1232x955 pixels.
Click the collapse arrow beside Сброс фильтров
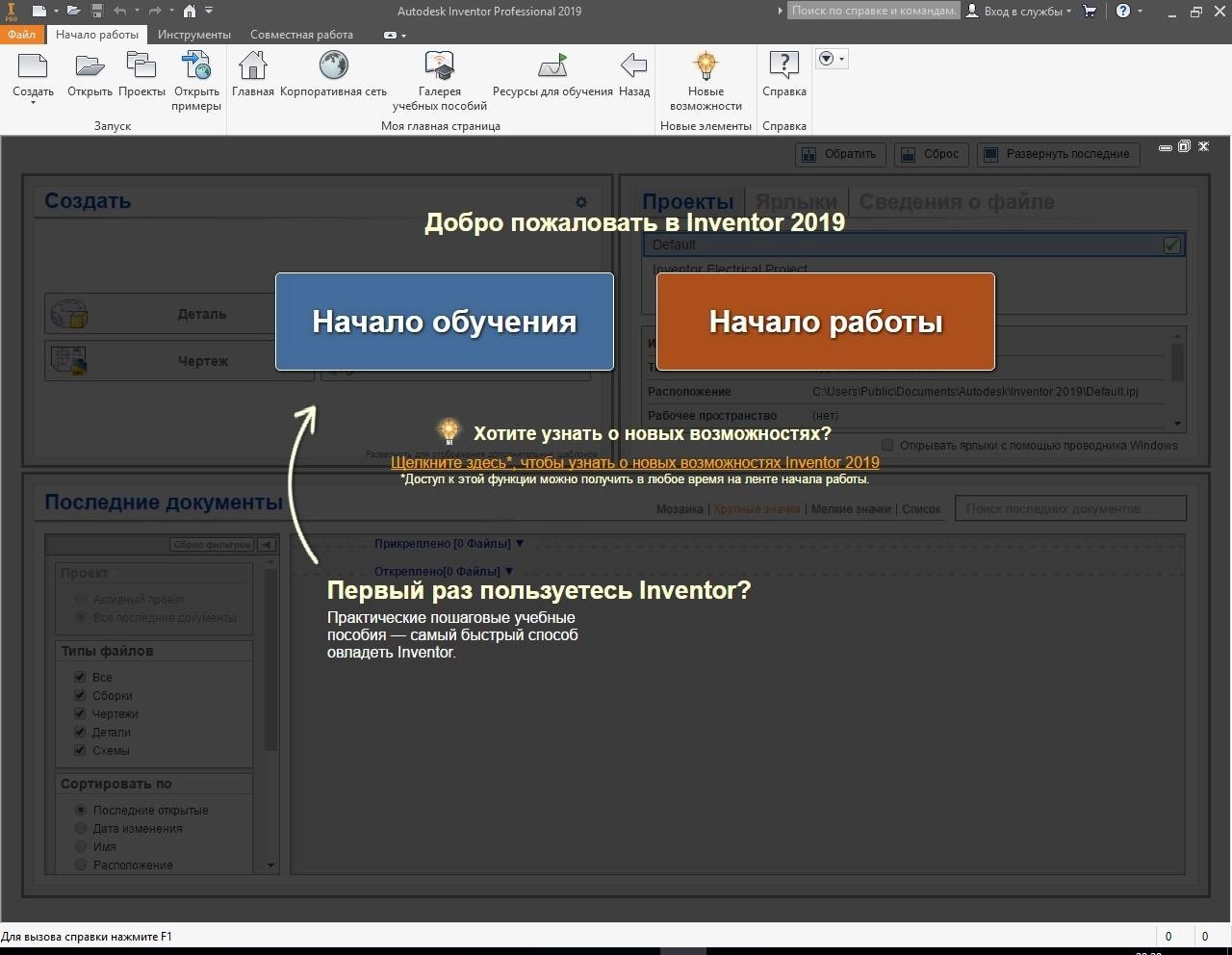coord(267,544)
